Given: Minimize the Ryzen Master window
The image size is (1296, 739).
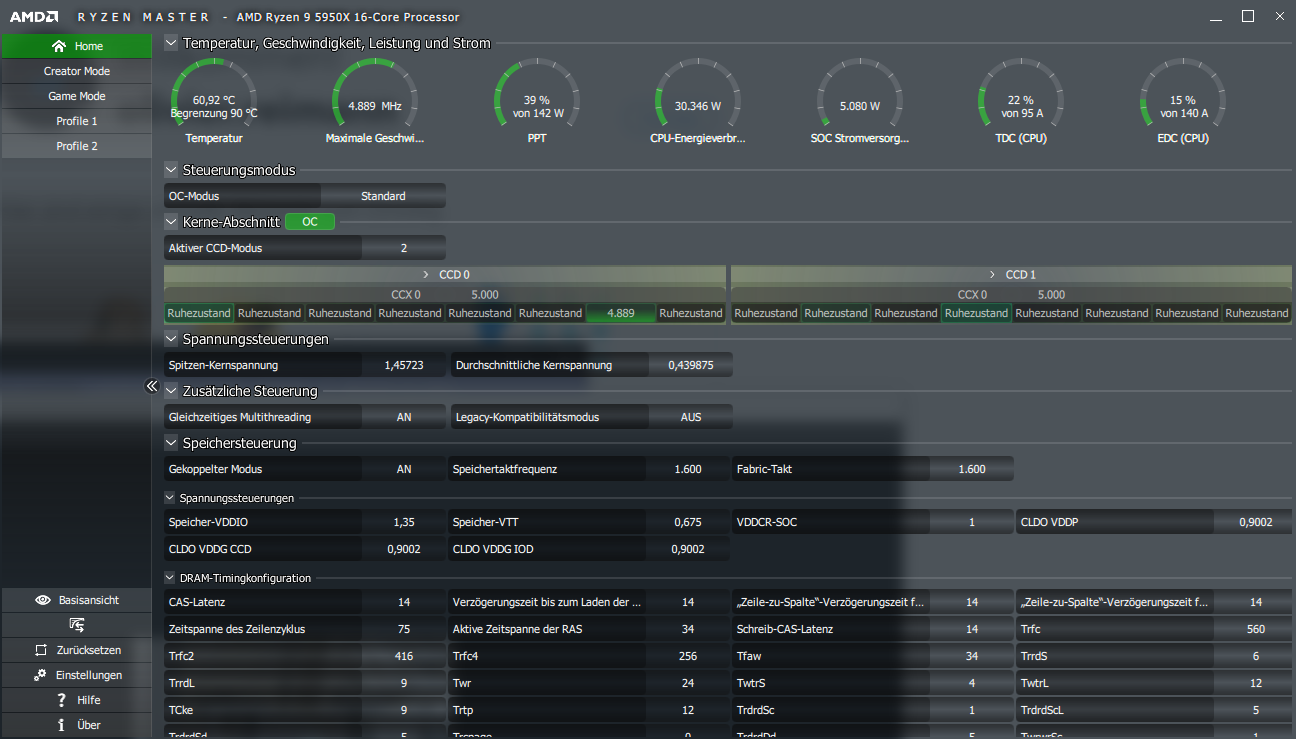Looking at the screenshot, I should point(1215,17).
